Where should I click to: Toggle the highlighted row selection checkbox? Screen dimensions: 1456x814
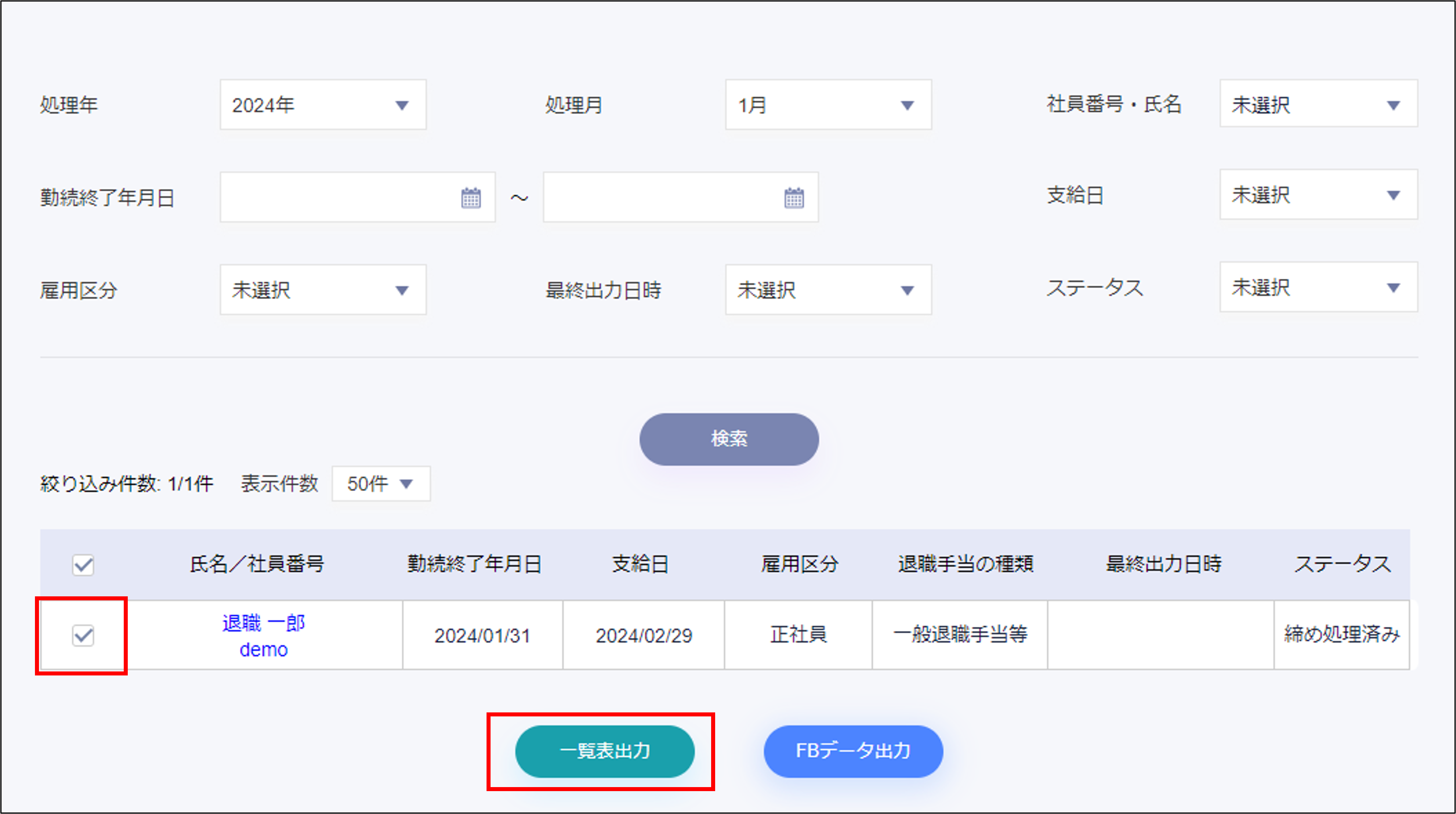click(x=82, y=636)
